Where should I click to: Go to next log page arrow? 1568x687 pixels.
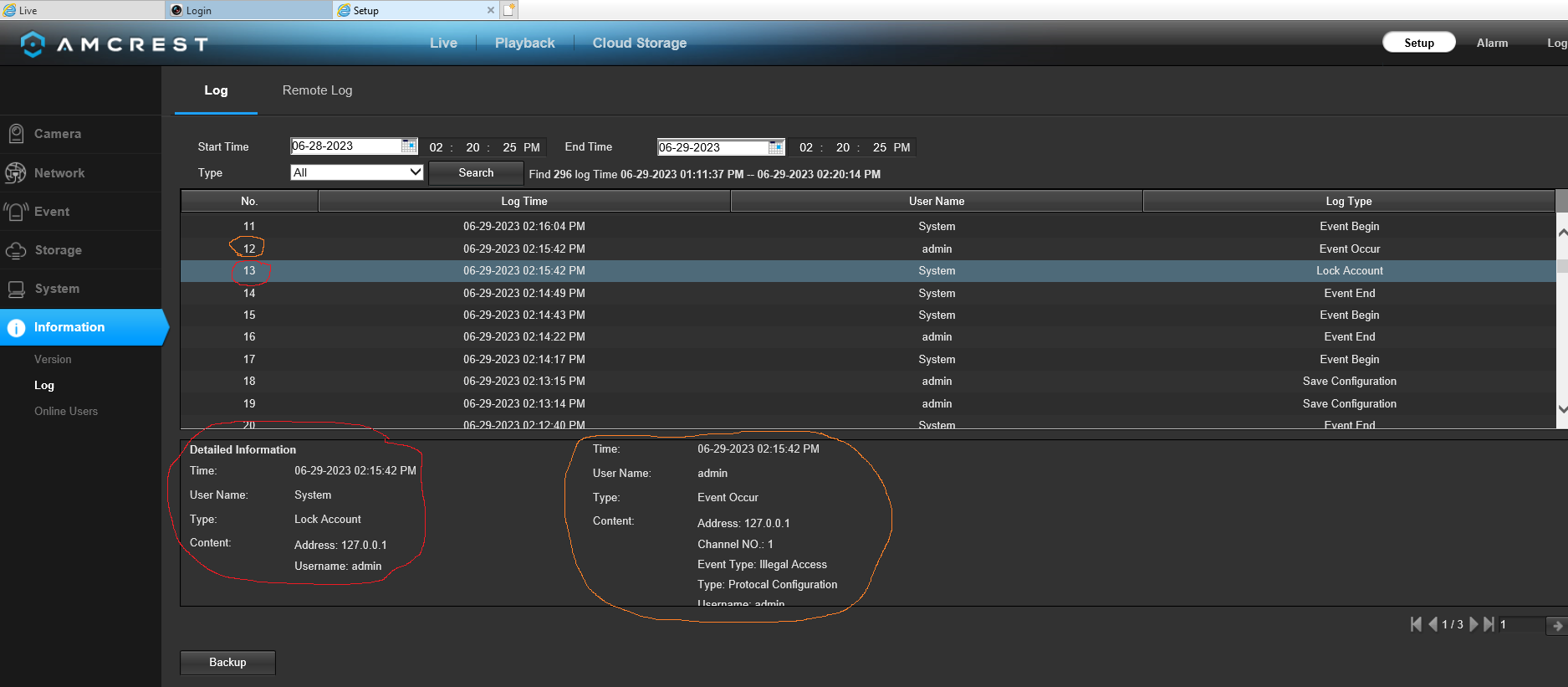(1474, 624)
